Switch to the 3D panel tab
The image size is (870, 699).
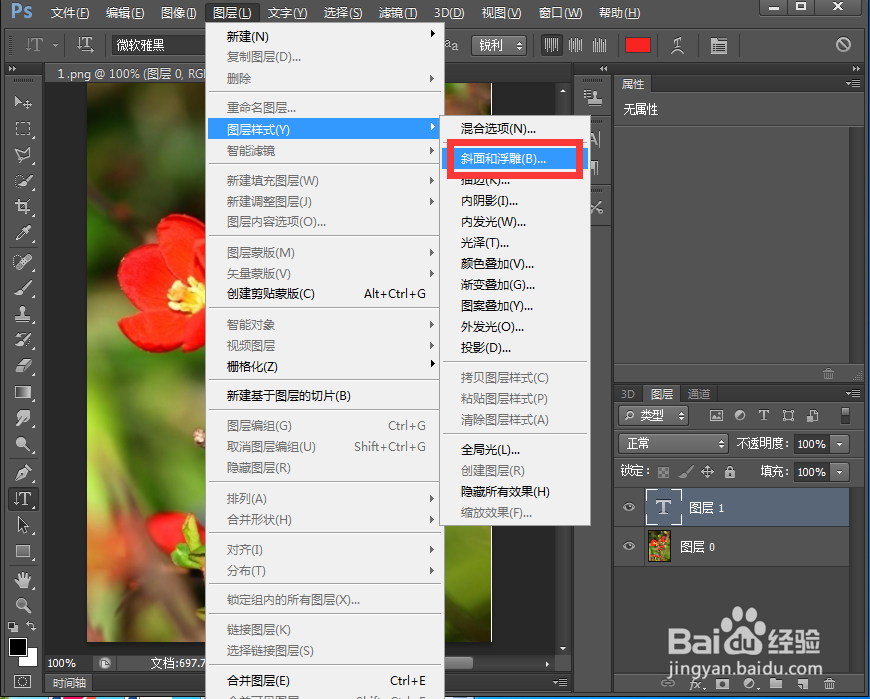coord(628,394)
